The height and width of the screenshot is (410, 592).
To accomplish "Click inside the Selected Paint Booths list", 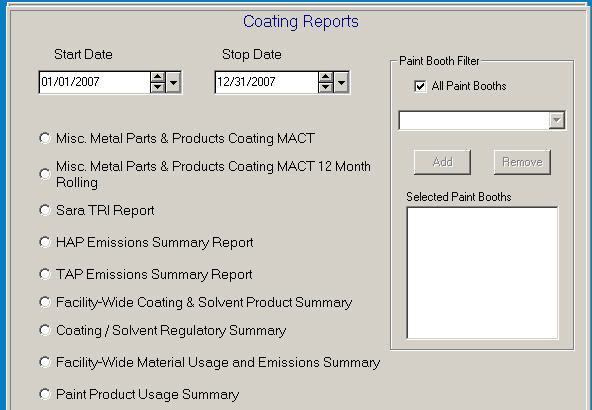I will tap(482, 273).
